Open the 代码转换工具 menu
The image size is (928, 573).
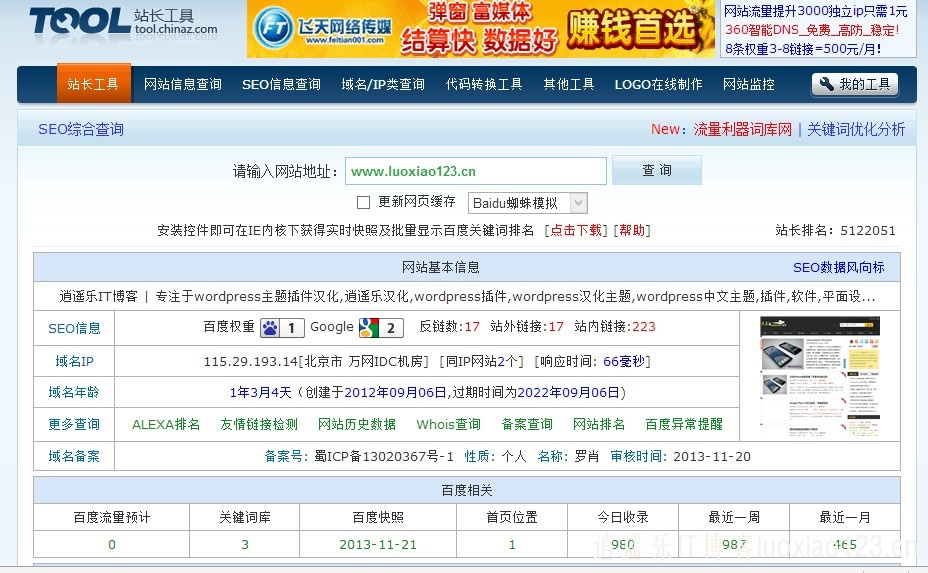click(484, 85)
